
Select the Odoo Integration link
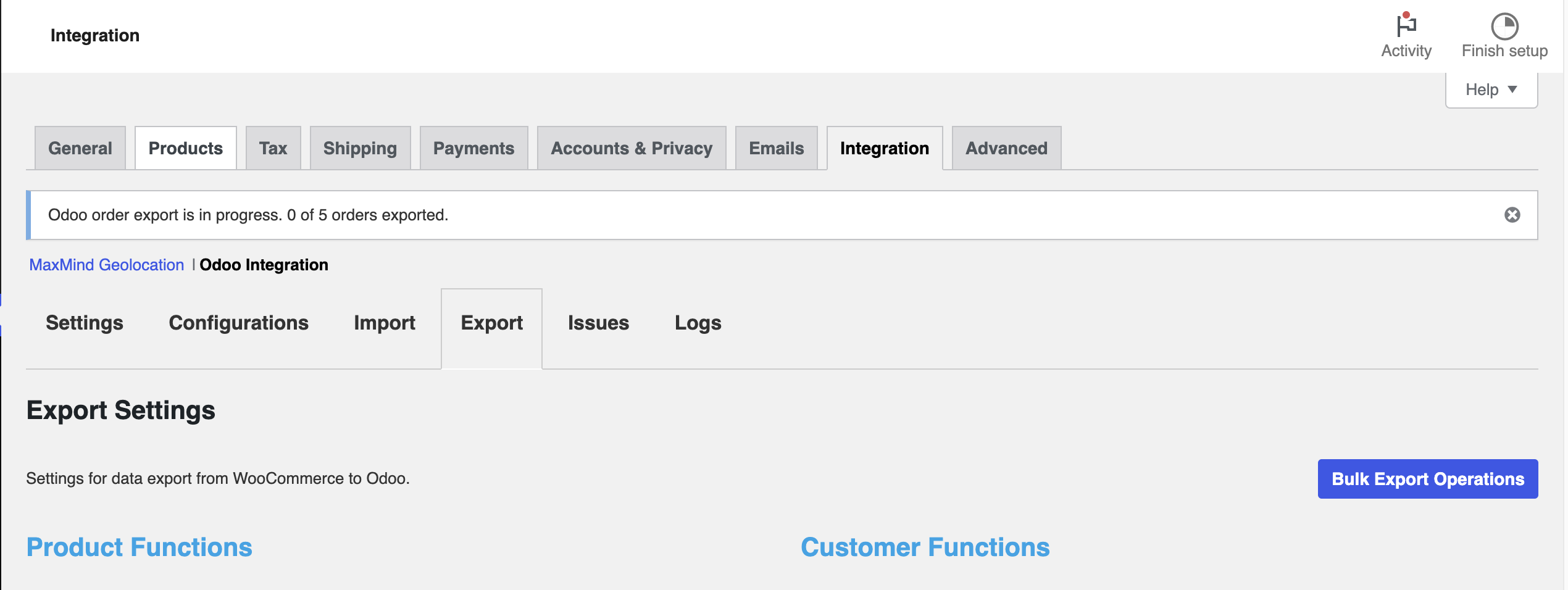(x=264, y=265)
